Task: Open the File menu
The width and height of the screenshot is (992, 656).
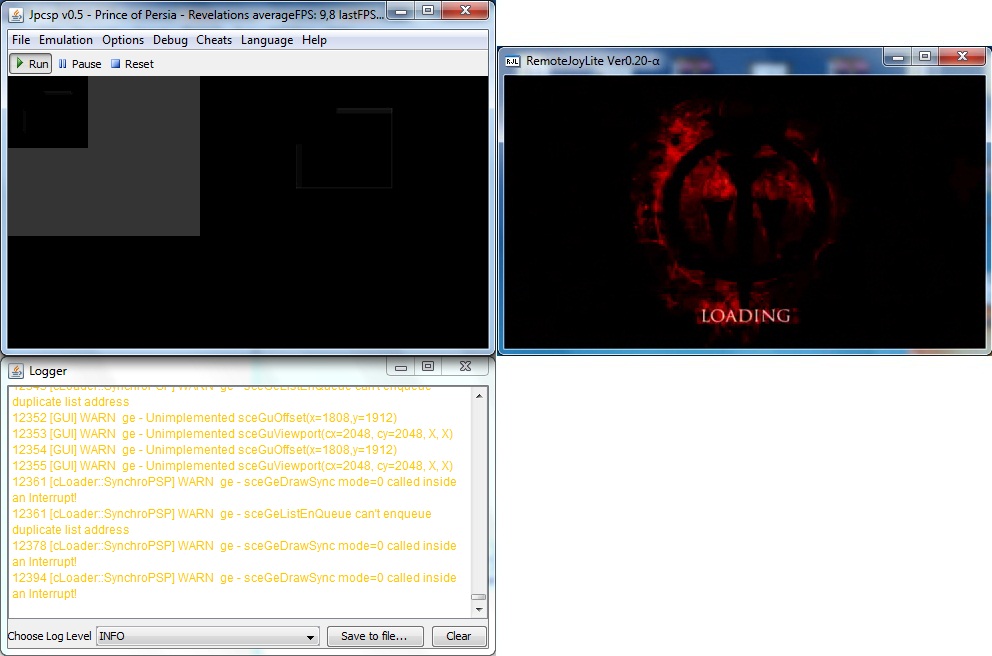Action: [x=21, y=40]
